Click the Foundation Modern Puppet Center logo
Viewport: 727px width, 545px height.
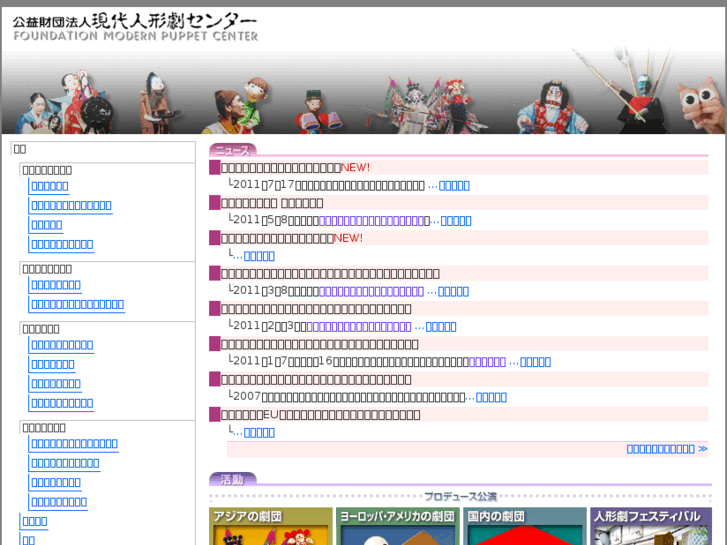click(x=135, y=28)
